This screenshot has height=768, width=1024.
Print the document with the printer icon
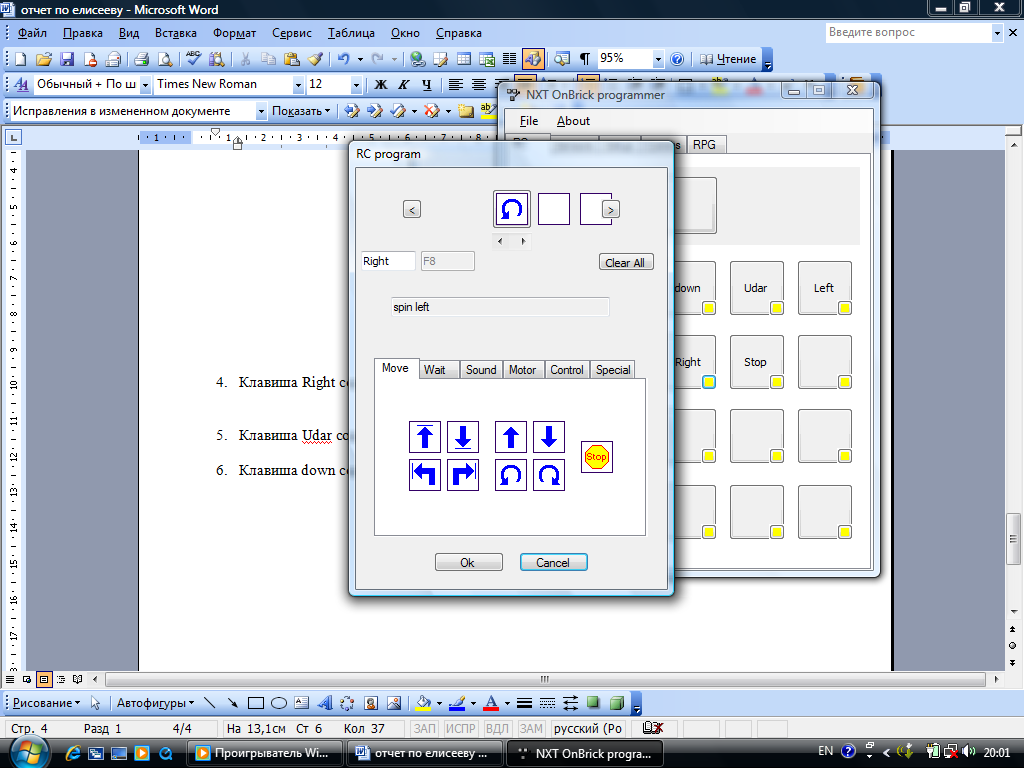pos(141,59)
